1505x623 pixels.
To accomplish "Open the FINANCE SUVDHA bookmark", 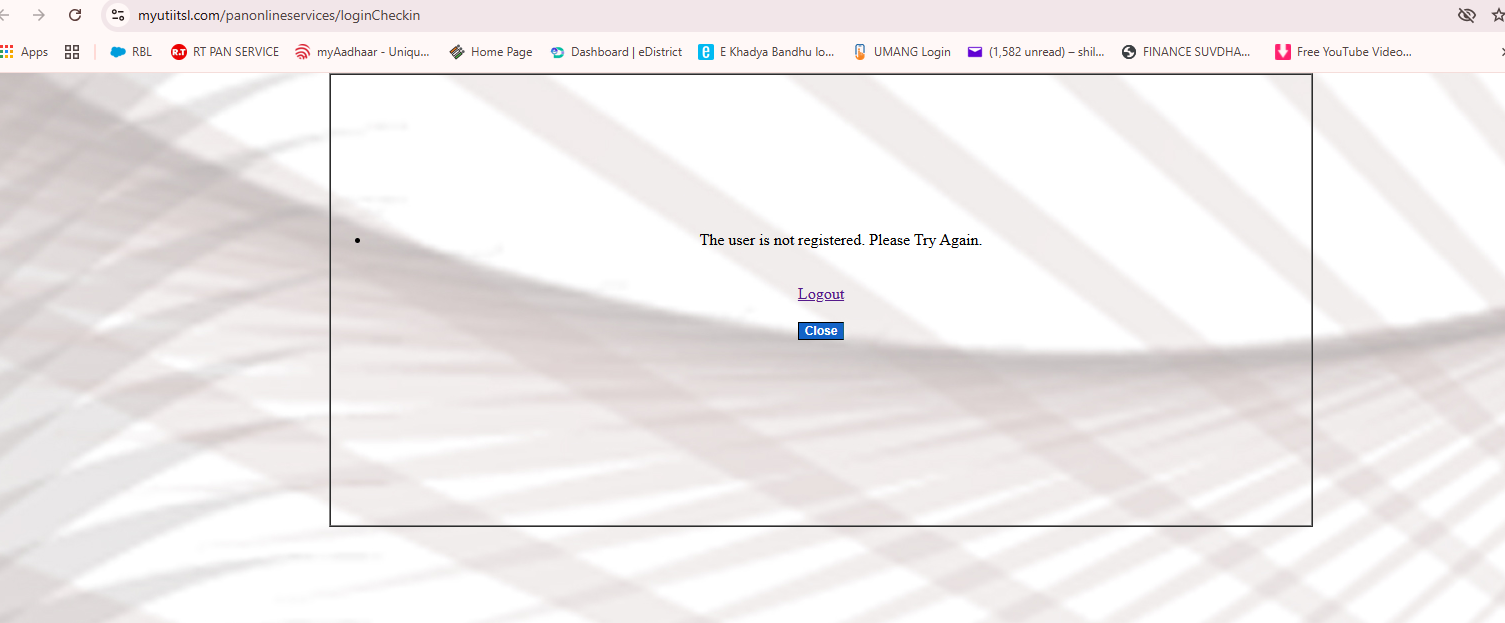I will pos(1186,52).
